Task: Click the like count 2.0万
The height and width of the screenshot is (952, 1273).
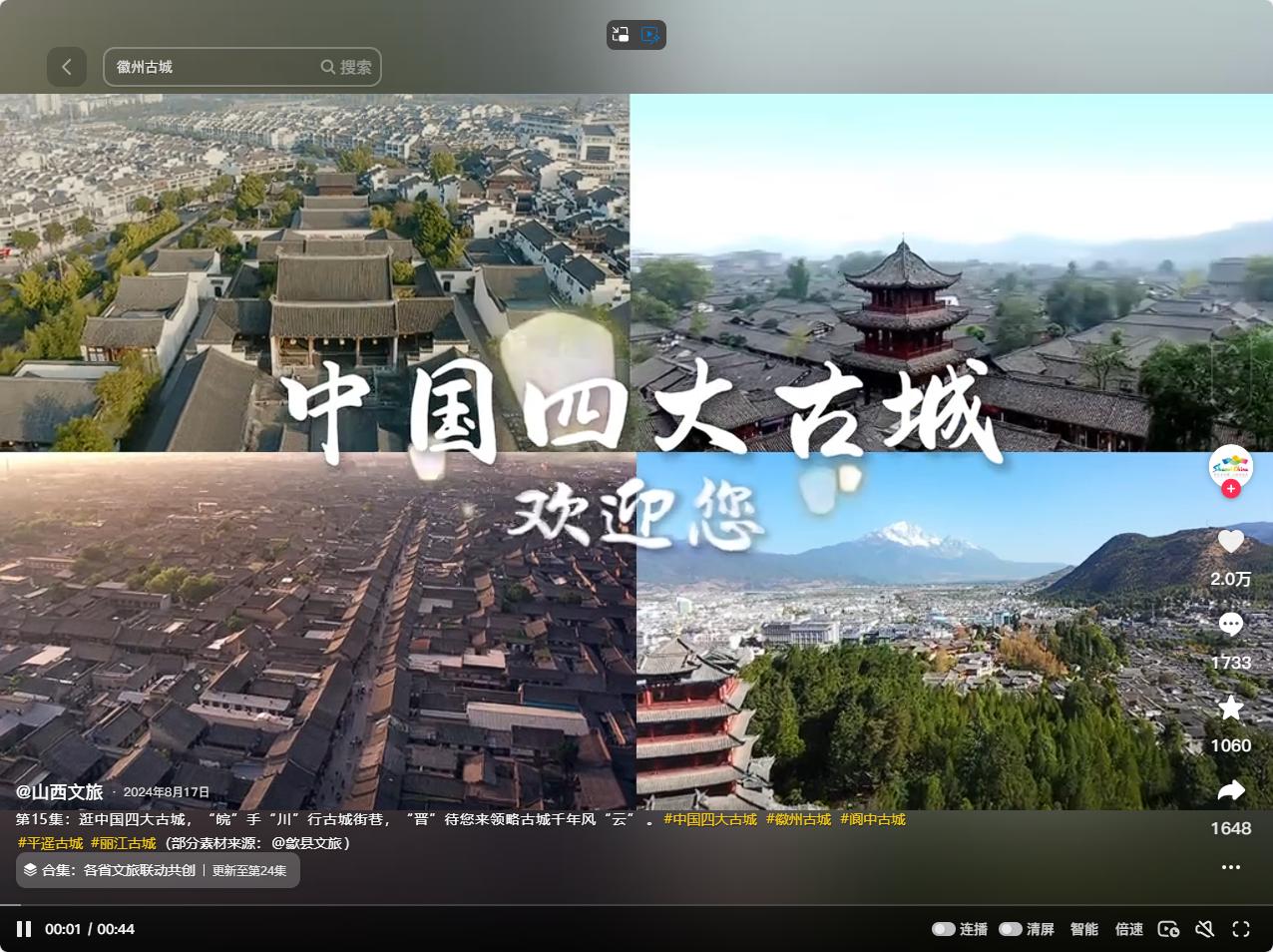Action: tap(1231, 579)
